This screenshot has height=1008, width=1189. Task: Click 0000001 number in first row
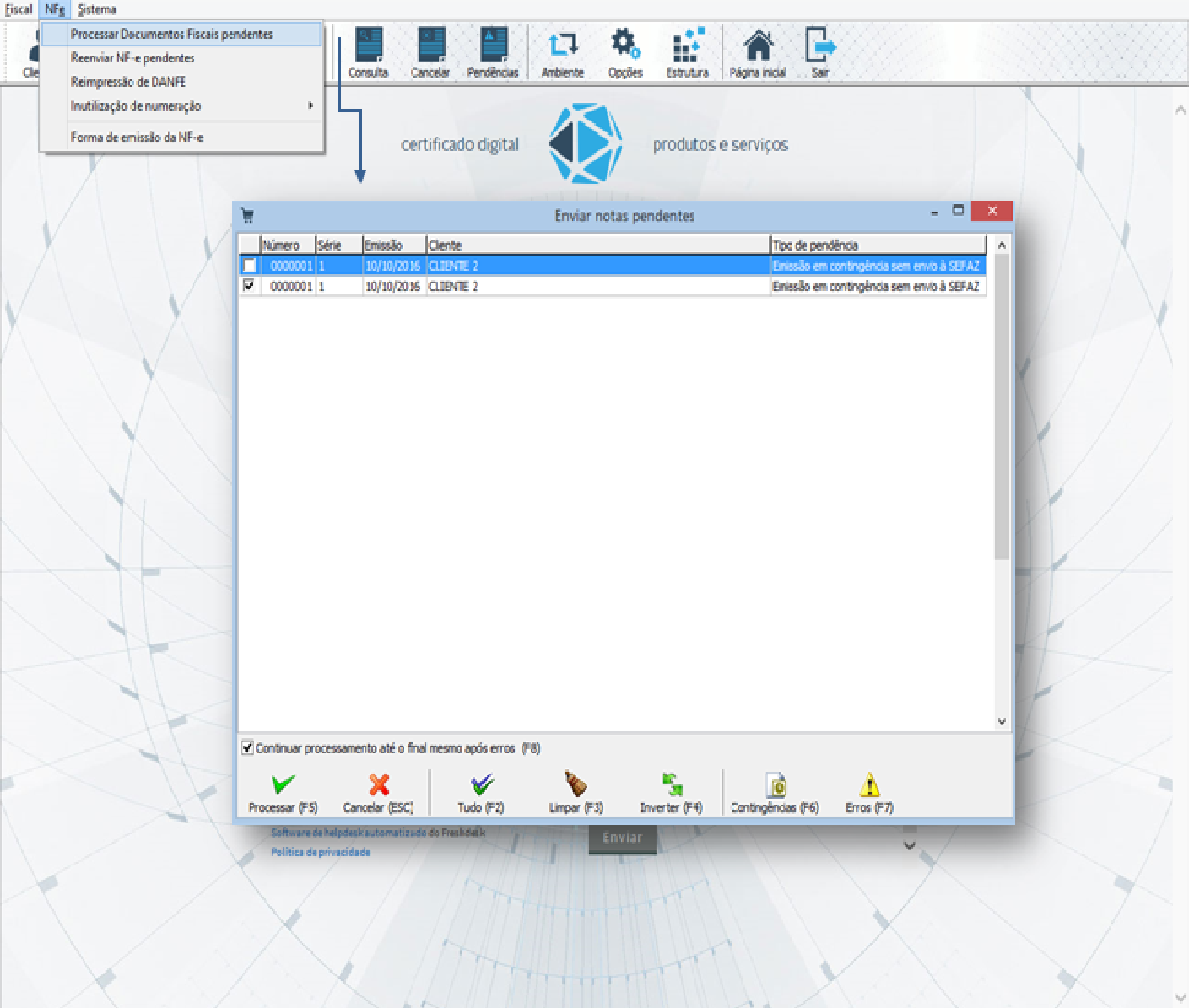pos(291,266)
